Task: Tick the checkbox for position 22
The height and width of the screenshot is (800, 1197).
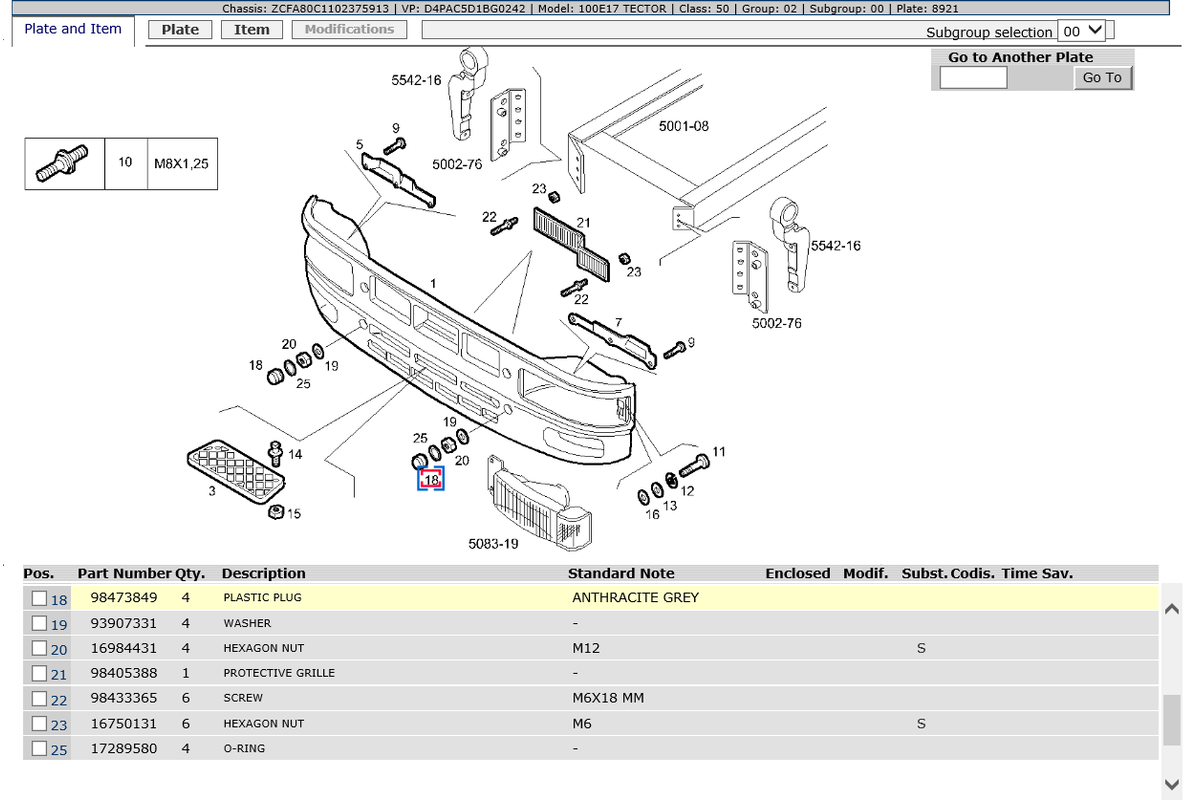Action: (x=39, y=698)
